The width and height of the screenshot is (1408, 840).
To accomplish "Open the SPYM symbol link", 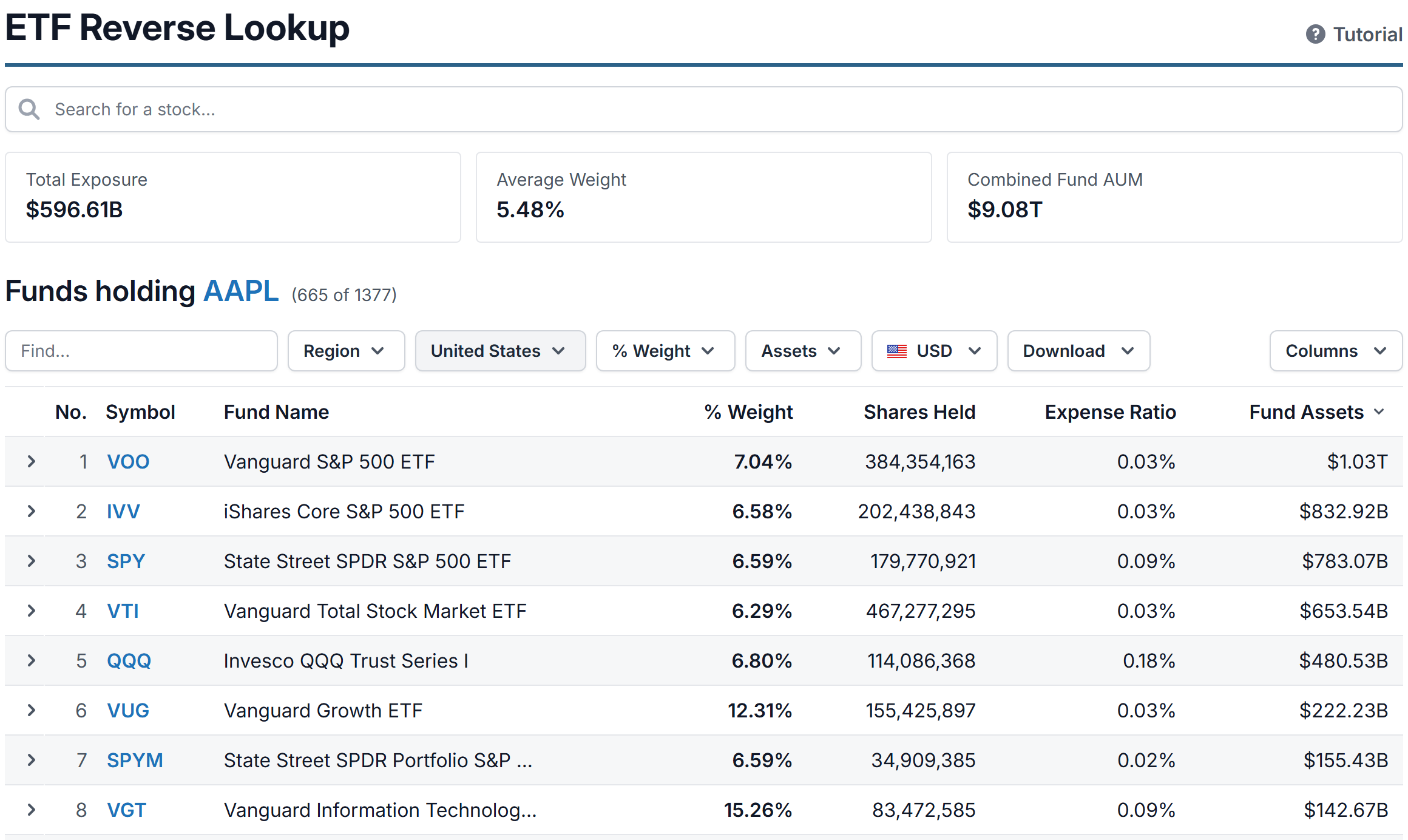I will 135,760.
